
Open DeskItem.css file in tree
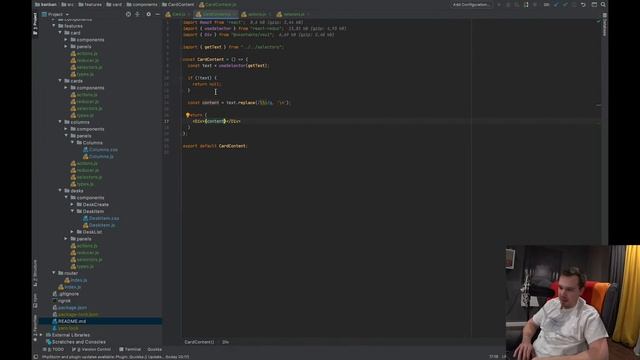[101, 218]
